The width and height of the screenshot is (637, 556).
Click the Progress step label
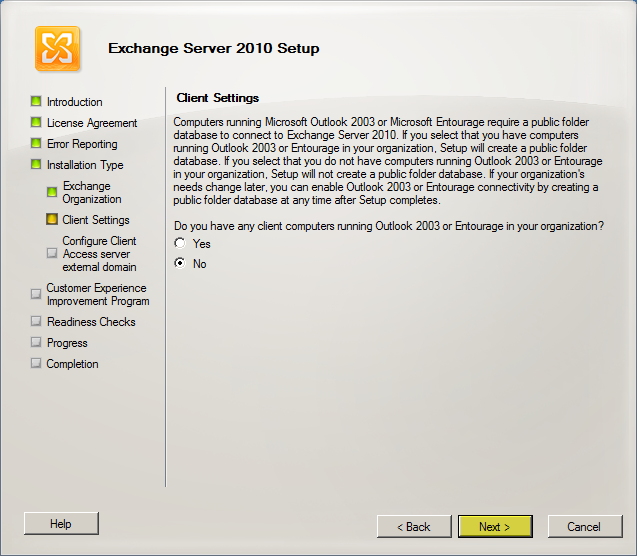tap(67, 343)
